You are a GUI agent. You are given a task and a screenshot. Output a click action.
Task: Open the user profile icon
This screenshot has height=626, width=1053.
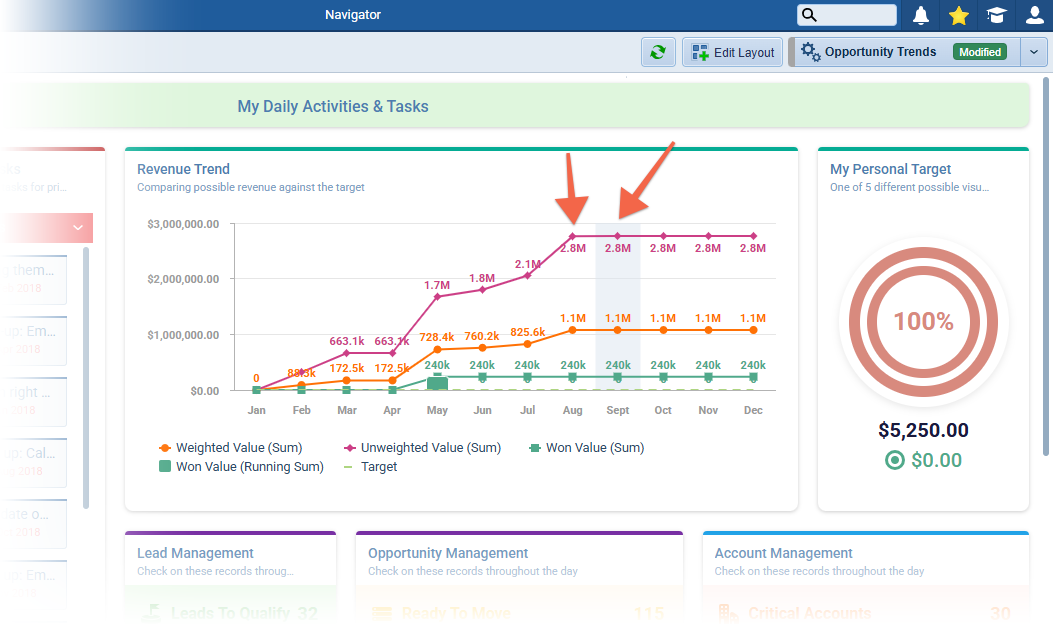1032,15
